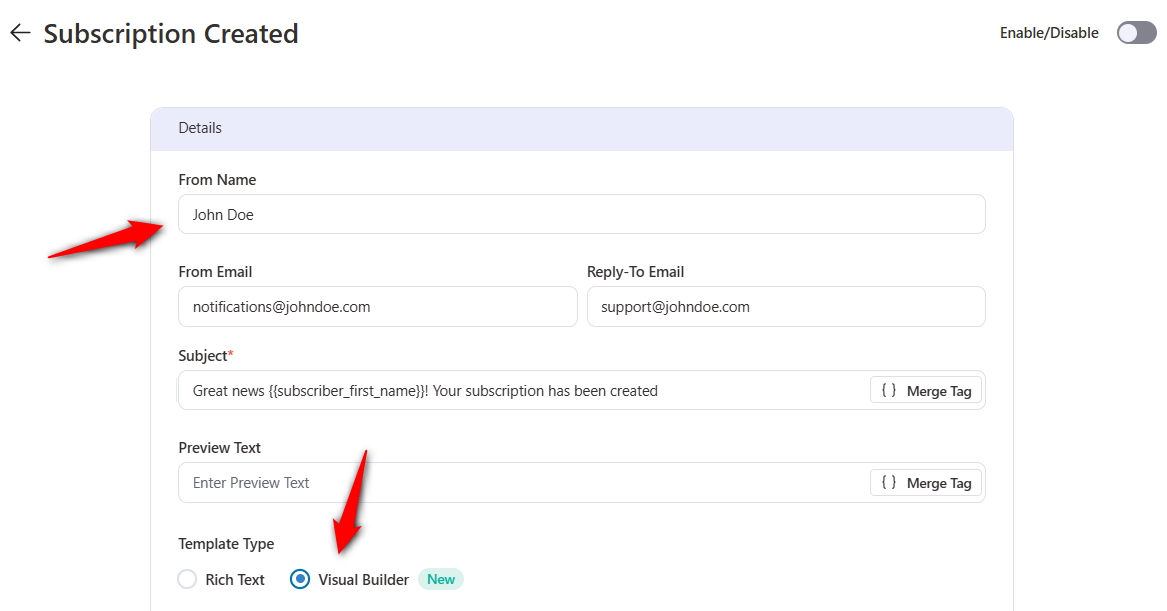Click the New badge next to Visual Builder

coord(440,579)
